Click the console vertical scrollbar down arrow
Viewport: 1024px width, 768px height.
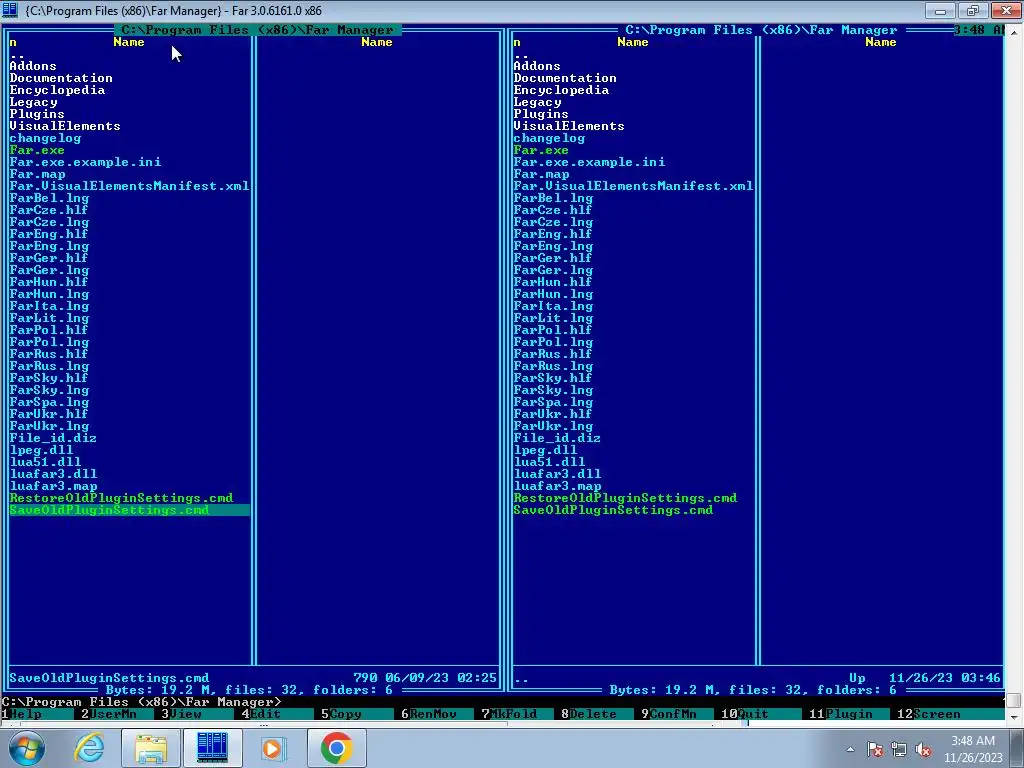(x=1014, y=717)
